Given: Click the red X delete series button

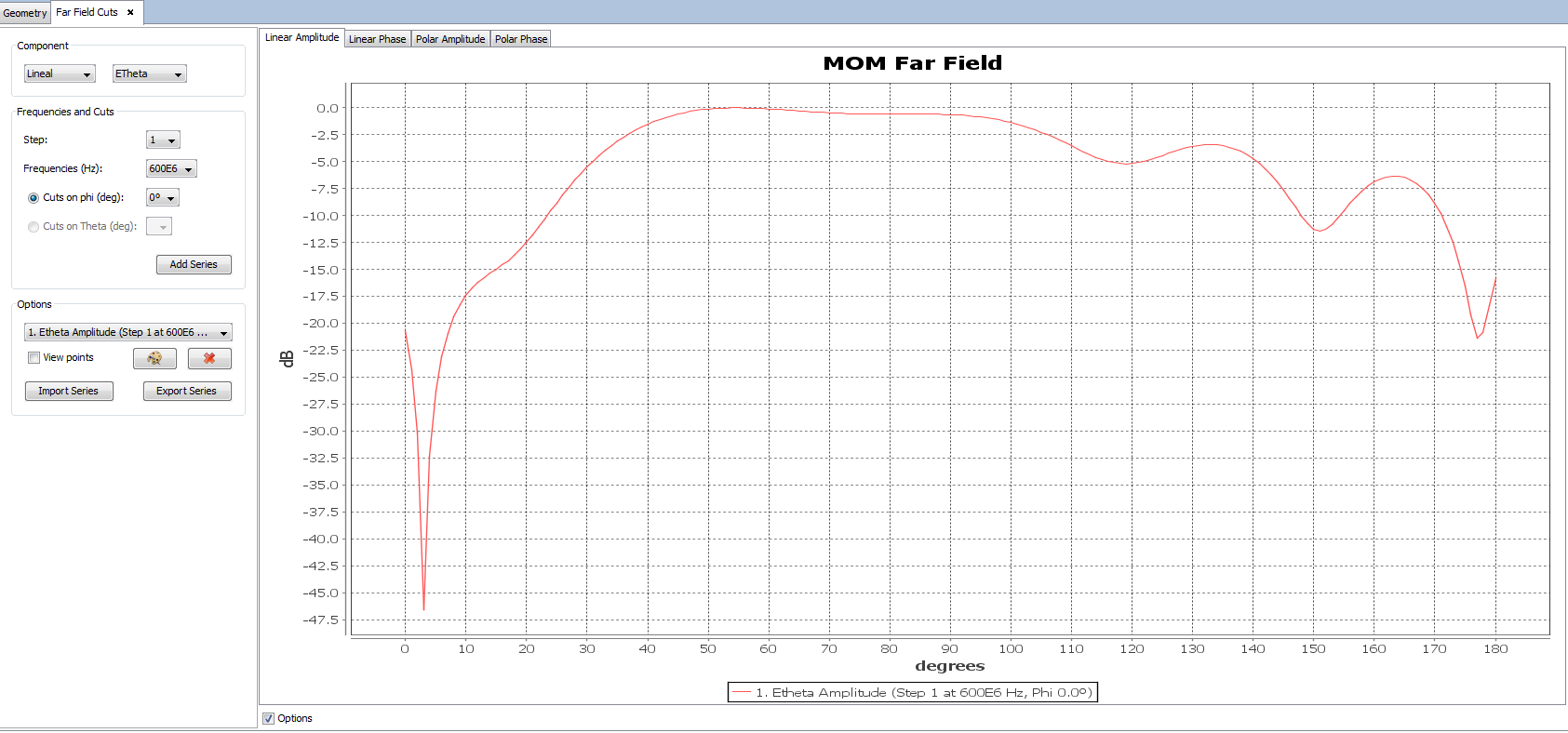Looking at the screenshot, I should (209, 358).
